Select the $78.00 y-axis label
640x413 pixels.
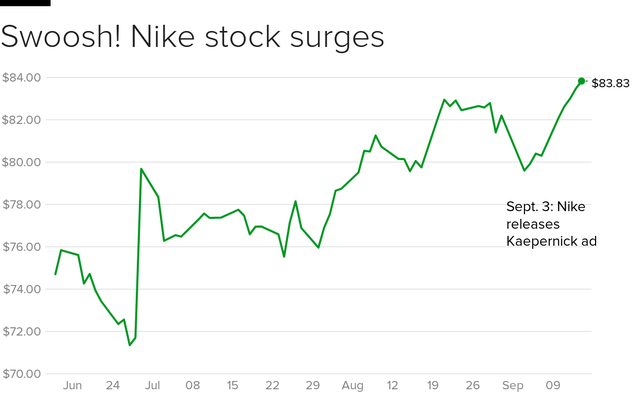coord(21,204)
